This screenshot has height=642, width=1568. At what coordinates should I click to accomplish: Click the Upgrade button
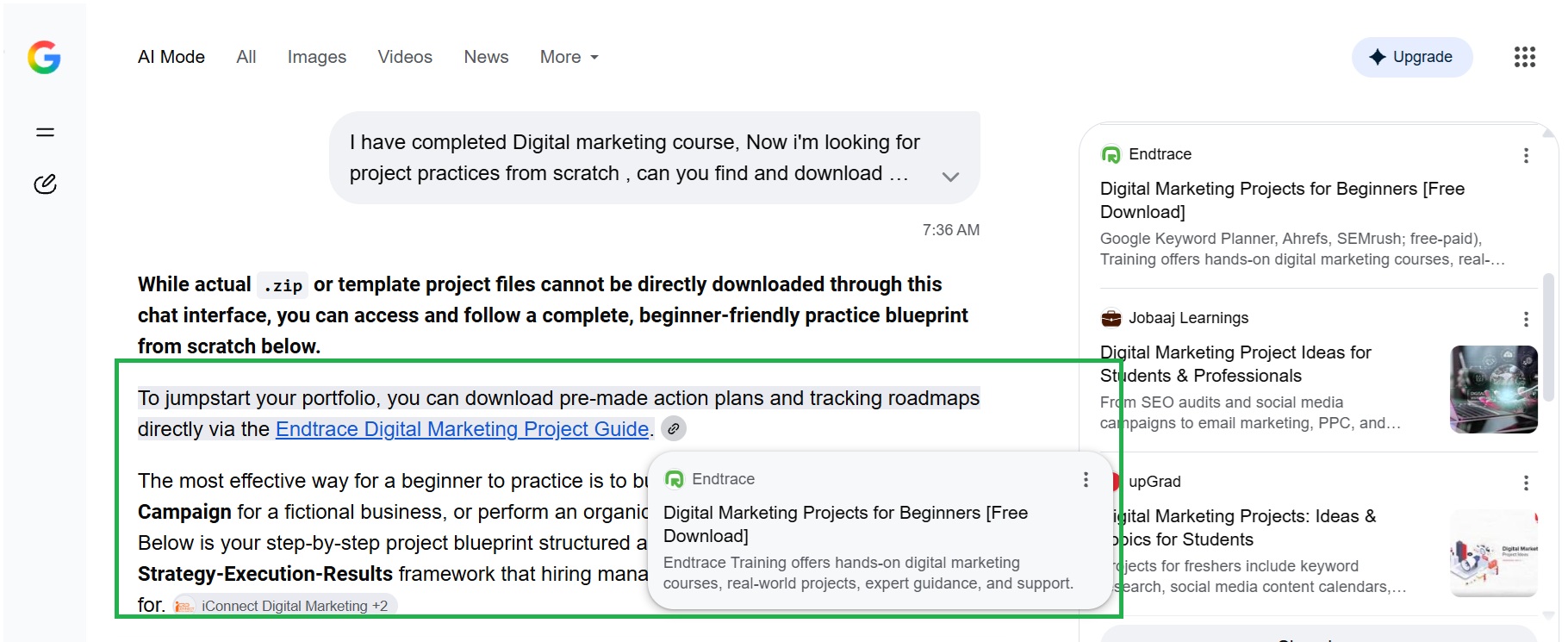(x=1412, y=57)
